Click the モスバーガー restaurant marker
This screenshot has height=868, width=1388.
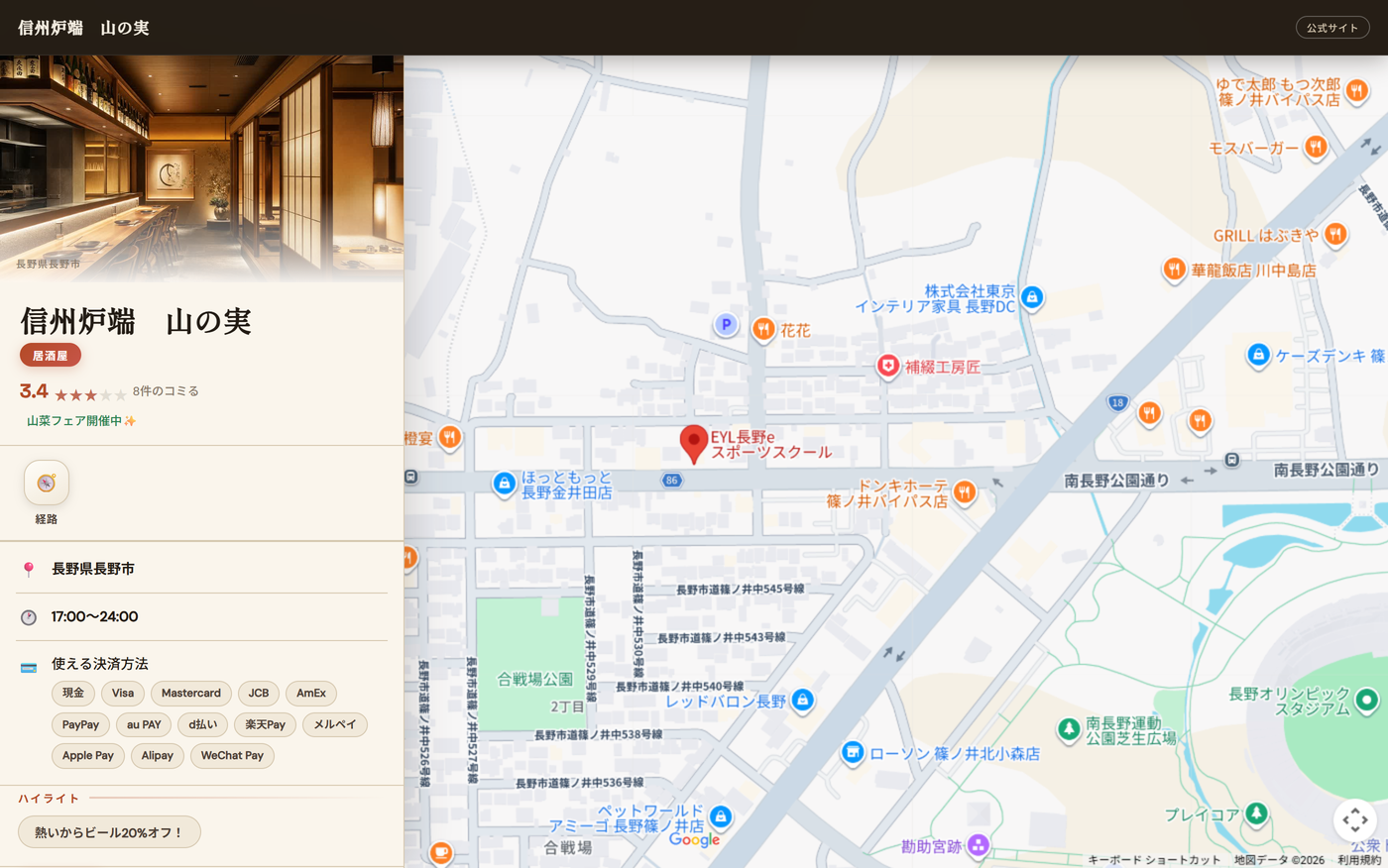(1316, 148)
